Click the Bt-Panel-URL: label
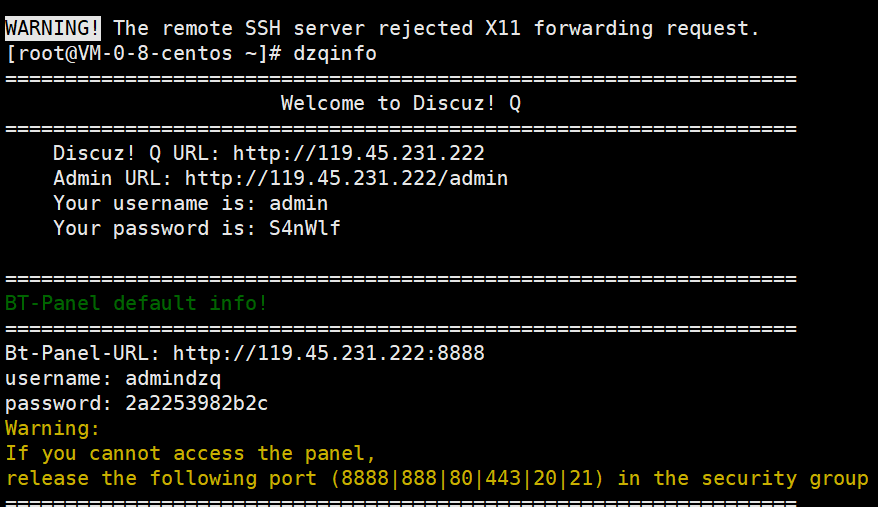 tap(82, 353)
